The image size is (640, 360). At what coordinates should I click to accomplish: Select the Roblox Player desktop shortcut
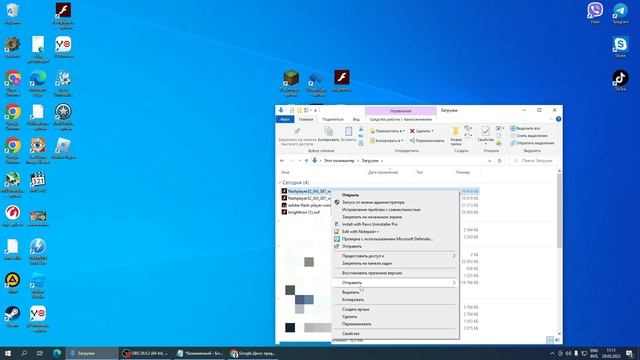coord(63,149)
